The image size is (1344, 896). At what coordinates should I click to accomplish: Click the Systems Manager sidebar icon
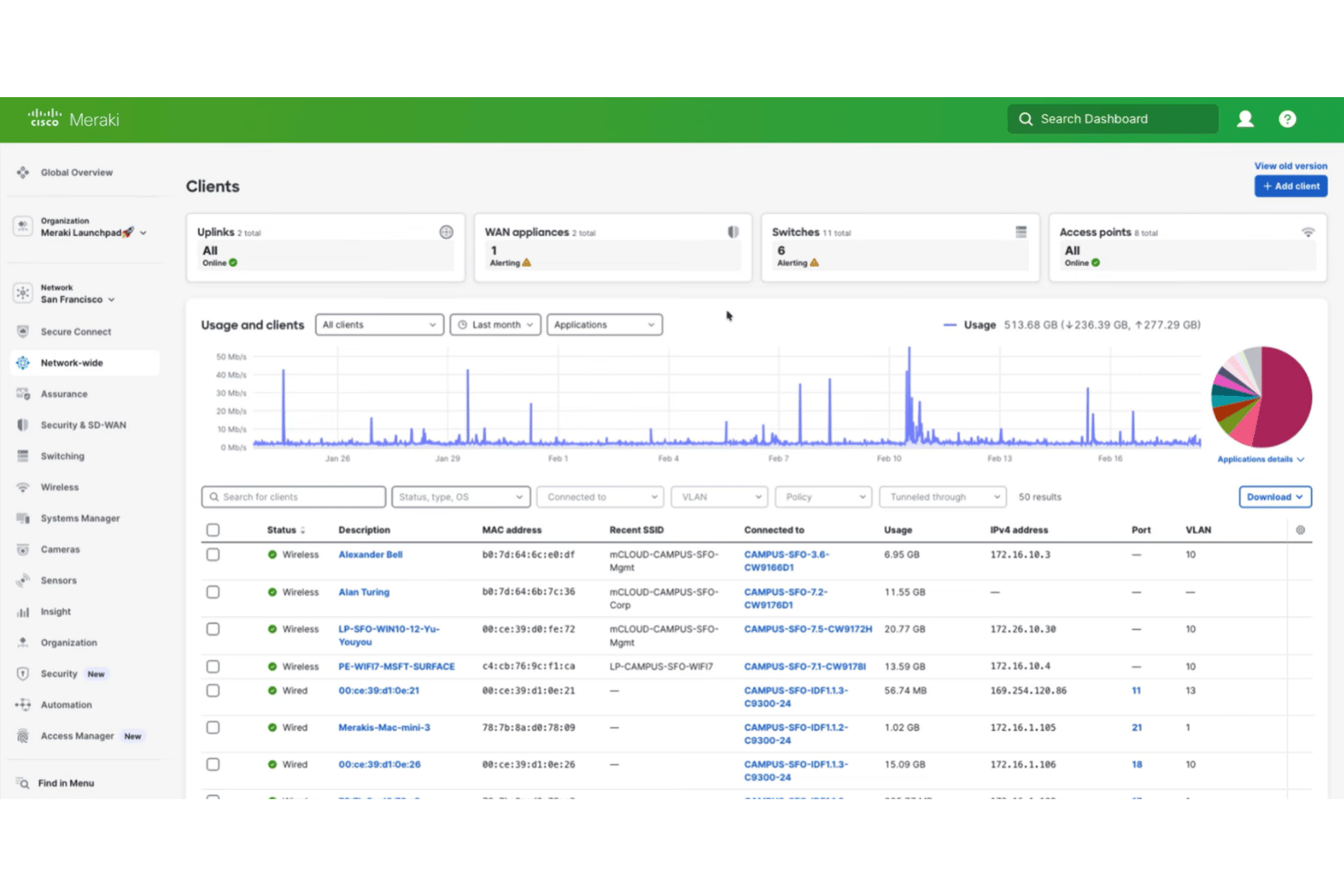[x=23, y=518]
